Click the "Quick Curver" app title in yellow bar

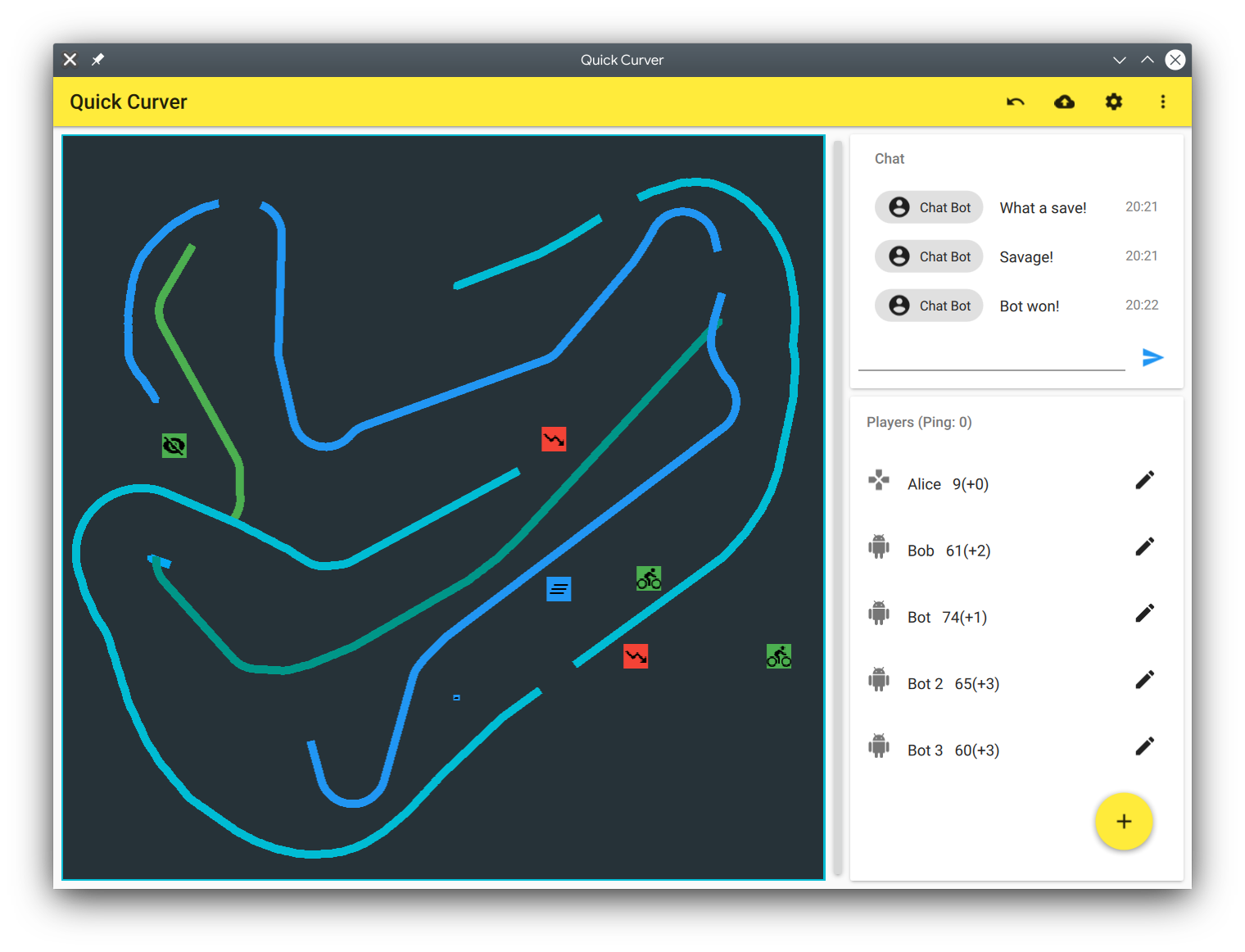click(129, 102)
